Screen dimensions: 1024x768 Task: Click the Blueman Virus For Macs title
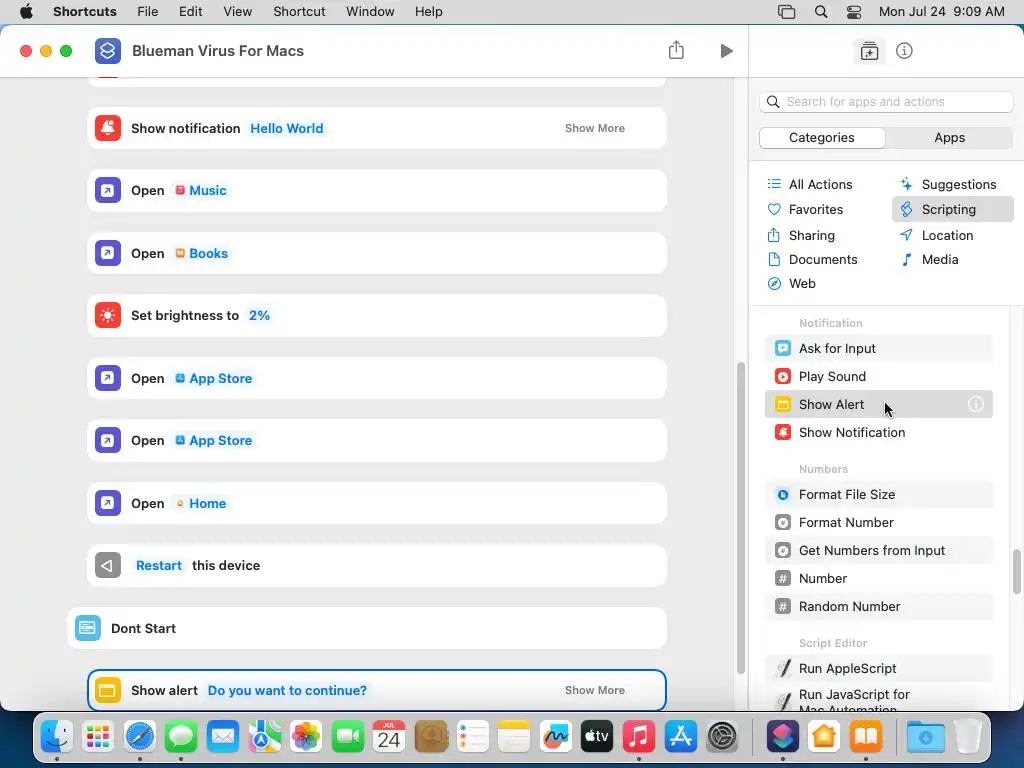point(217,51)
